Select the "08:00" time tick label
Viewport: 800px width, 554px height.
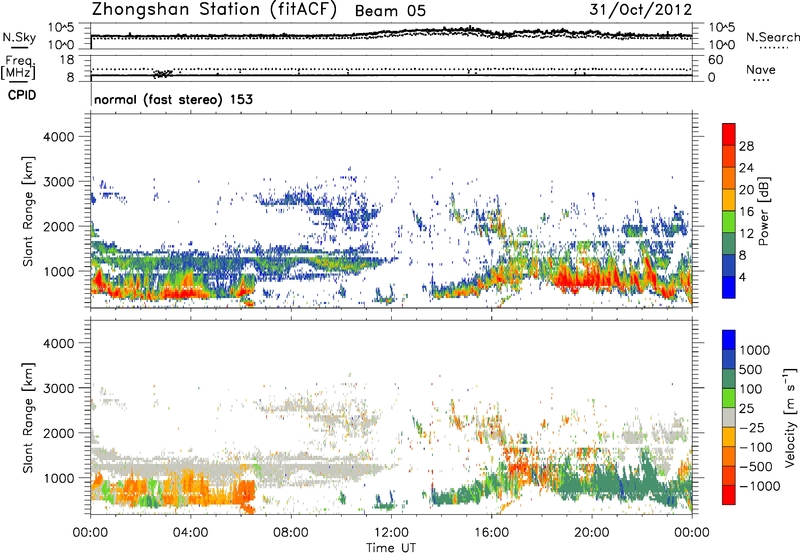pyautogui.click(x=291, y=533)
